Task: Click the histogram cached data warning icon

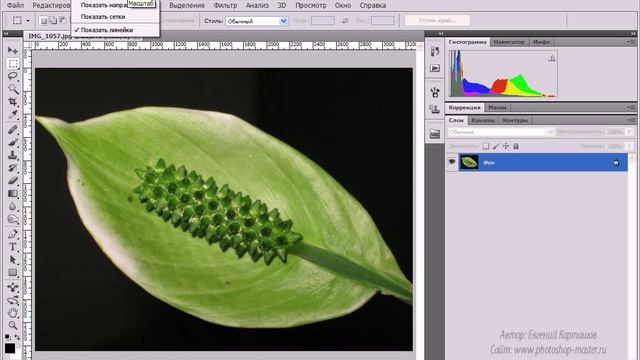Action: (x=551, y=58)
